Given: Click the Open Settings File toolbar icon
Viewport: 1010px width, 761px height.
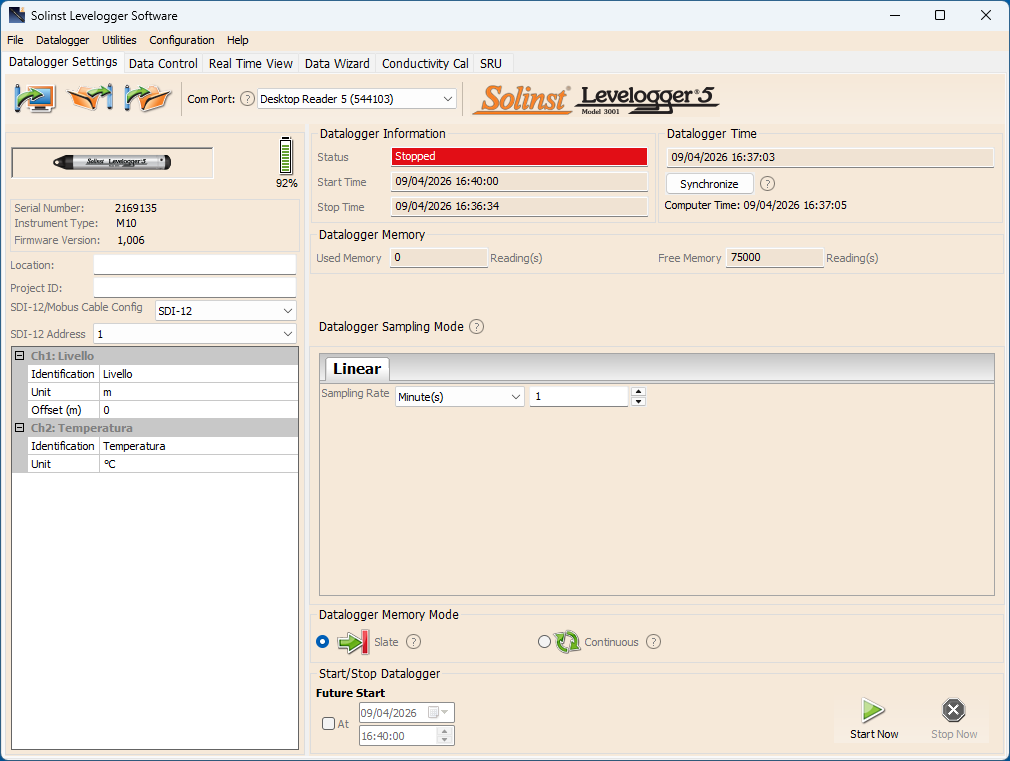Looking at the screenshot, I should pyautogui.click(x=147, y=98).
